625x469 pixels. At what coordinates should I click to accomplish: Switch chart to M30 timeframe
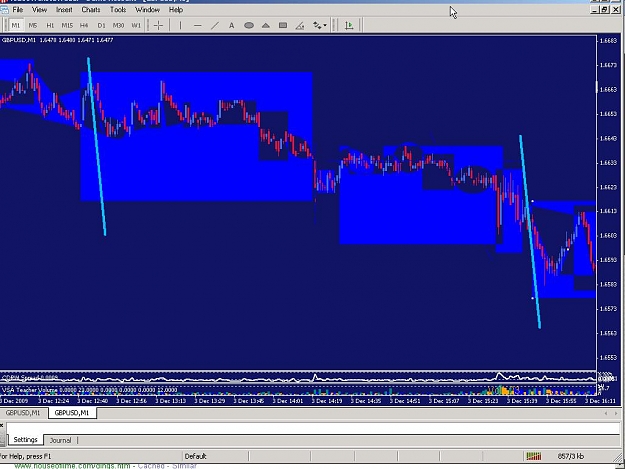point(118,26)
